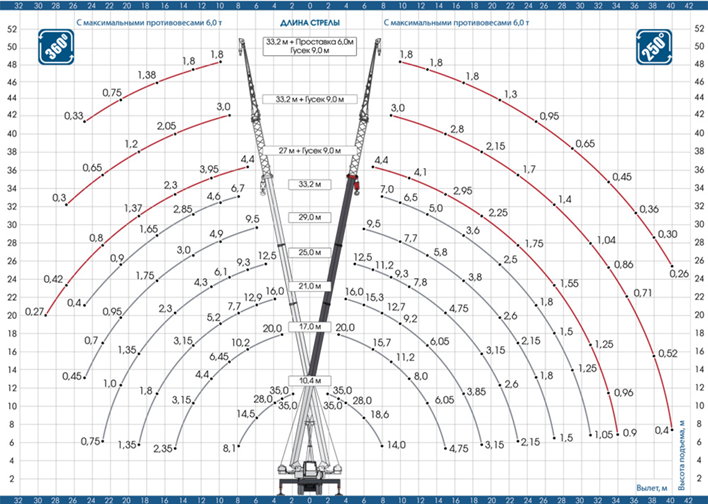
Task: Click the 360° rotation zone icon
Action: [56, 47]
